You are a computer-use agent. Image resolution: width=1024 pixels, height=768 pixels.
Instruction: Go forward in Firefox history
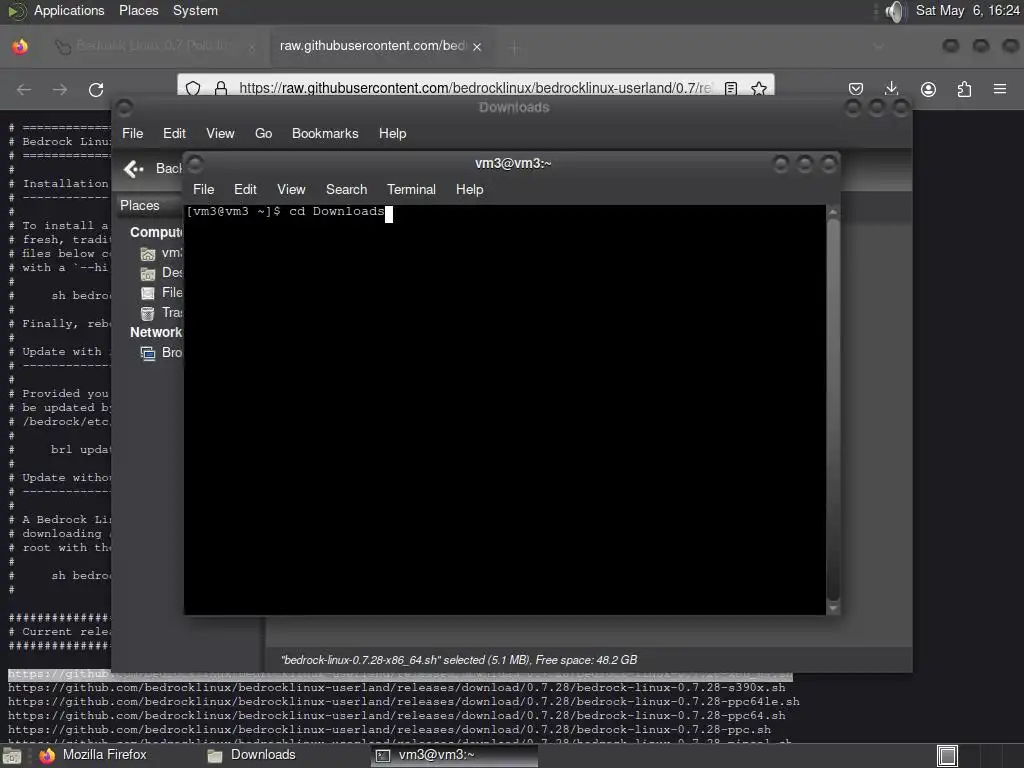click(x=60, y=89)
